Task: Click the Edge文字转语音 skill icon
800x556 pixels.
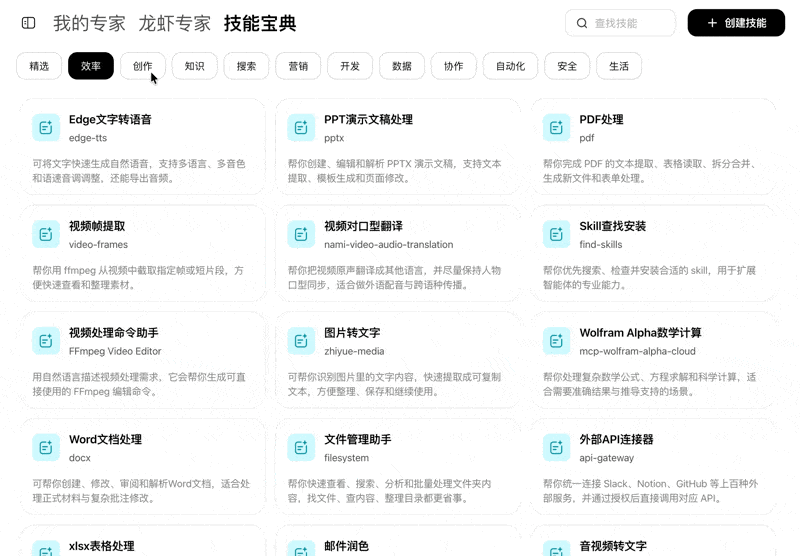Action: point(46,127)
